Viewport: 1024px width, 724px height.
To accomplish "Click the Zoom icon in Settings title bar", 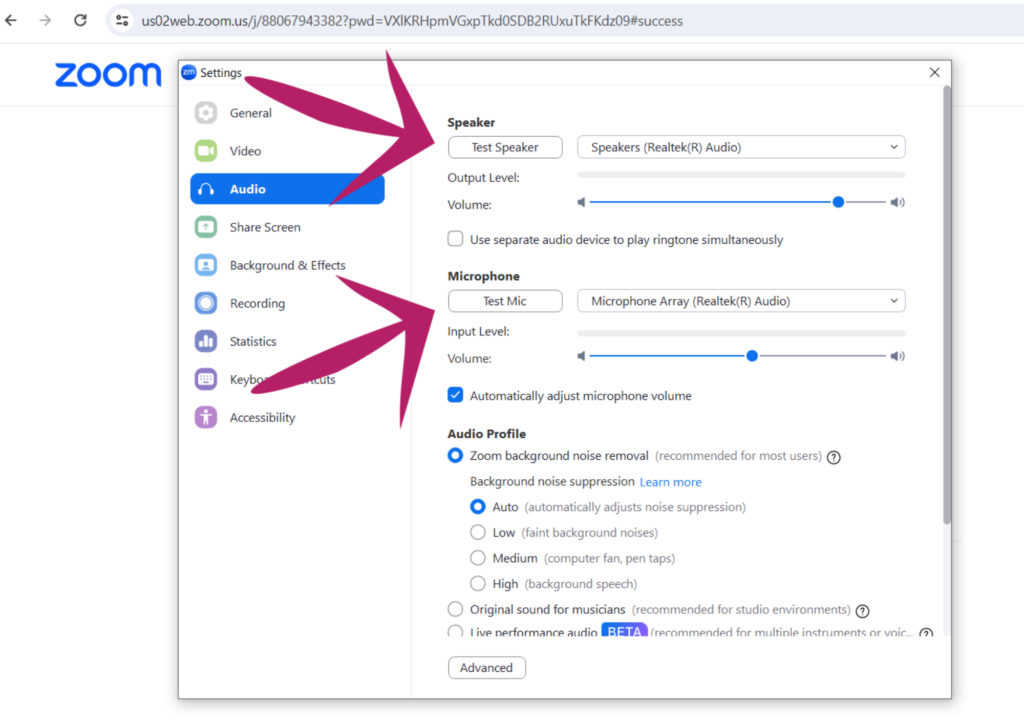I will click(x=189, y=72).
